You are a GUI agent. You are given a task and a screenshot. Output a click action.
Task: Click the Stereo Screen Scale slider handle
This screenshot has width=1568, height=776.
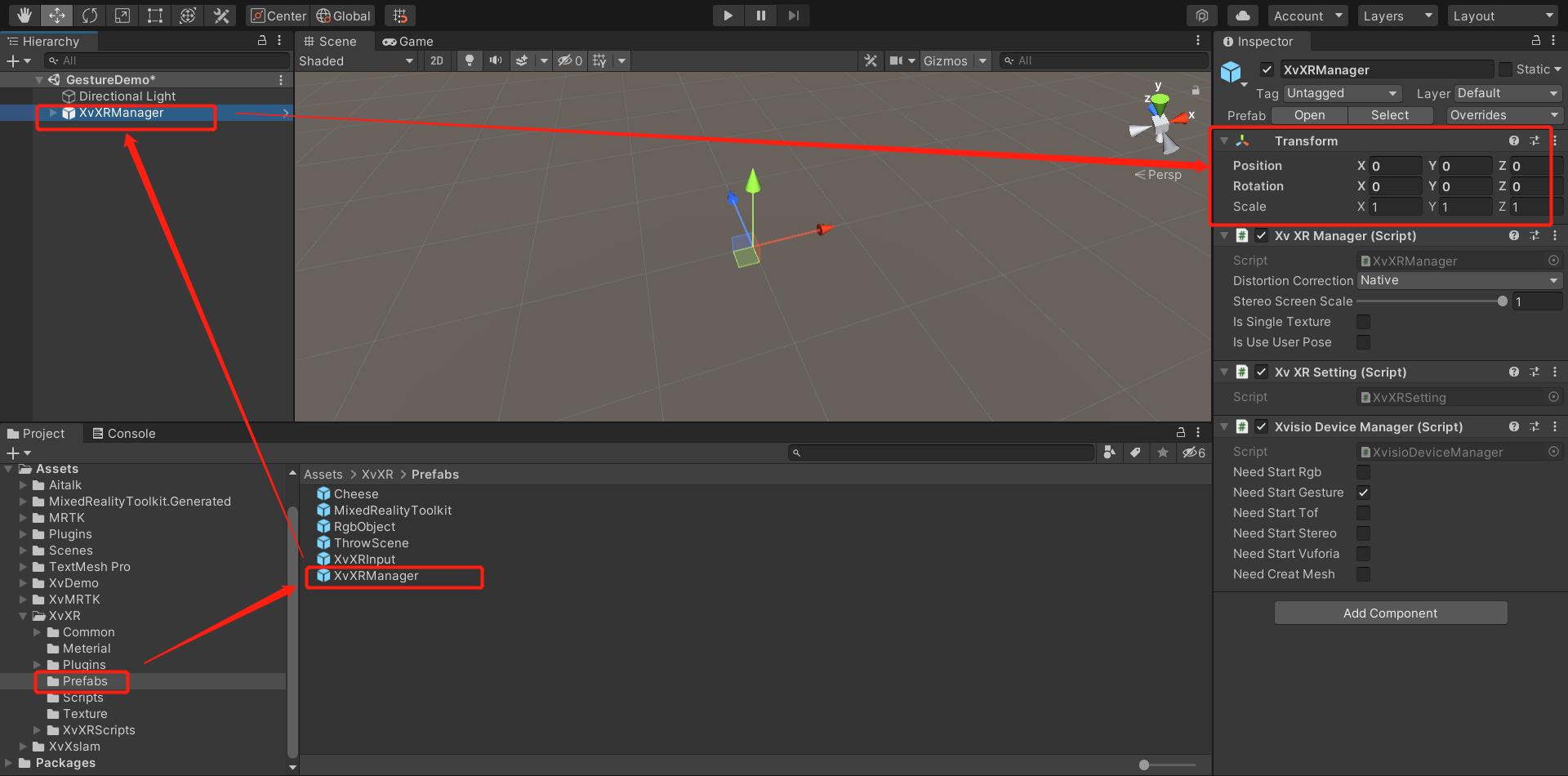(1502, 301)
